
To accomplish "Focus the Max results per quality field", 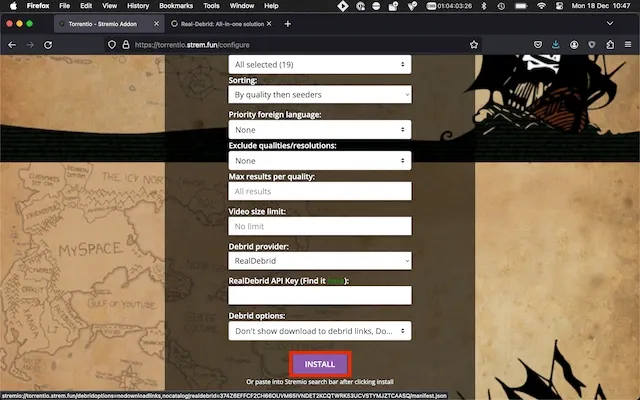I will (x=320, y=191).
